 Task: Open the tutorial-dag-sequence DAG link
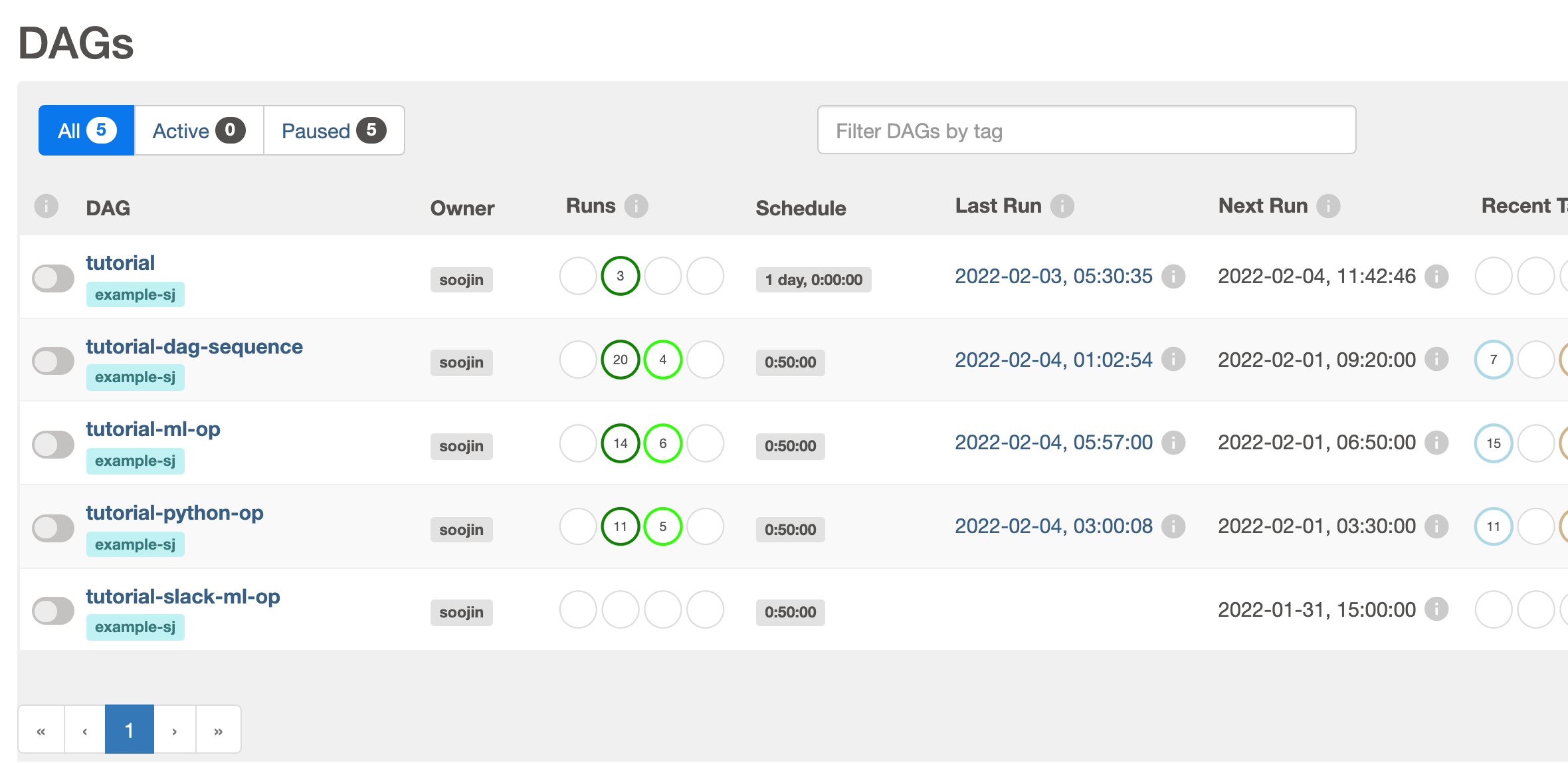tap(194, 346)
